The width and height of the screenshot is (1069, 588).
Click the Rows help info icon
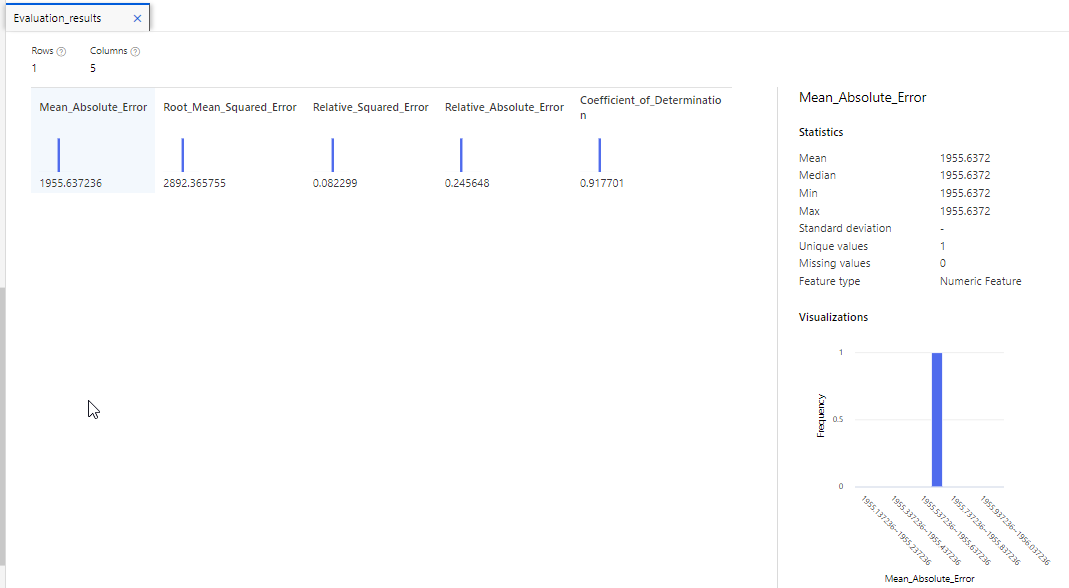pos(62,51)
